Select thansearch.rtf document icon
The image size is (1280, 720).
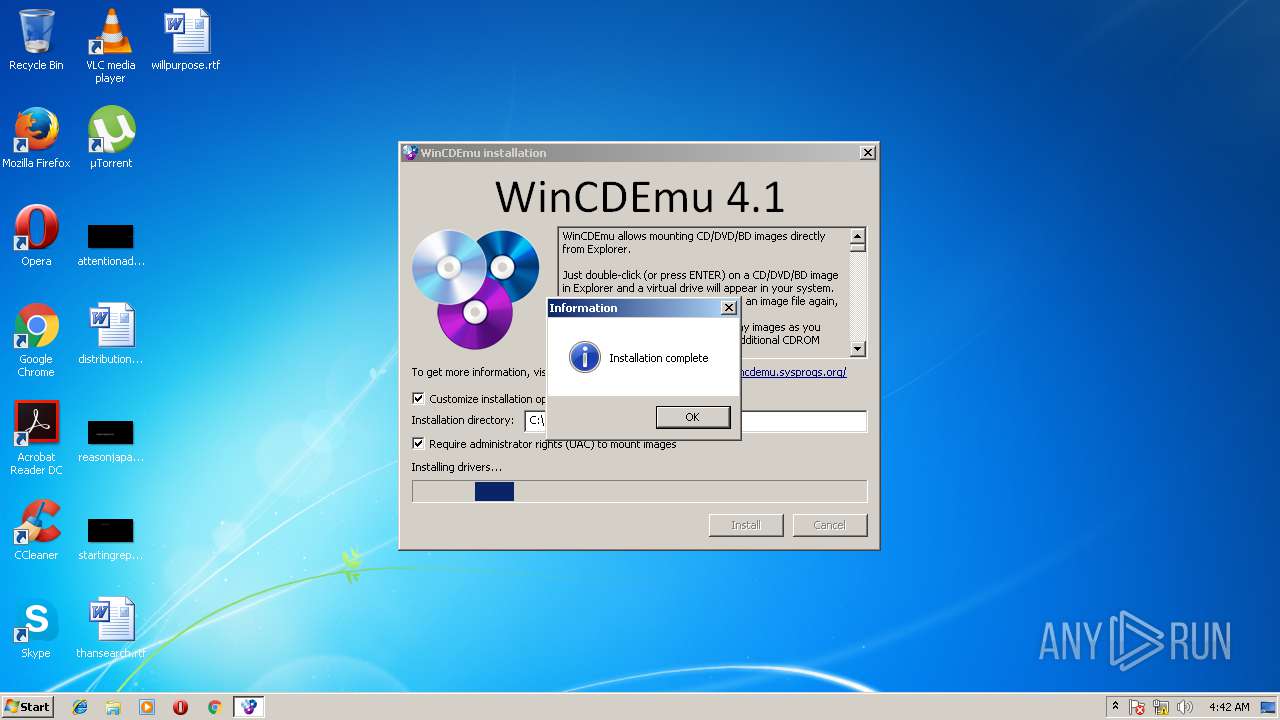coord(110,628)
